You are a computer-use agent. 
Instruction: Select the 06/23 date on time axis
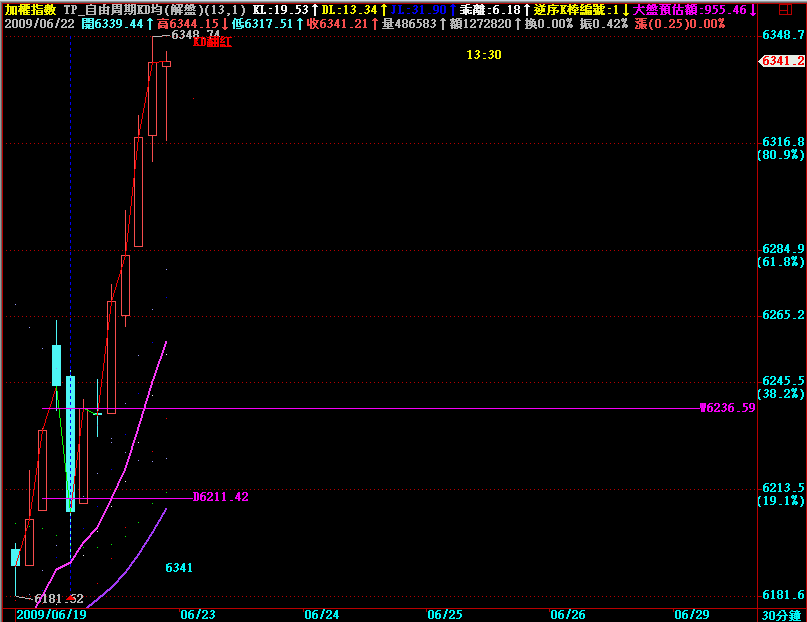(x=198, y=614)
